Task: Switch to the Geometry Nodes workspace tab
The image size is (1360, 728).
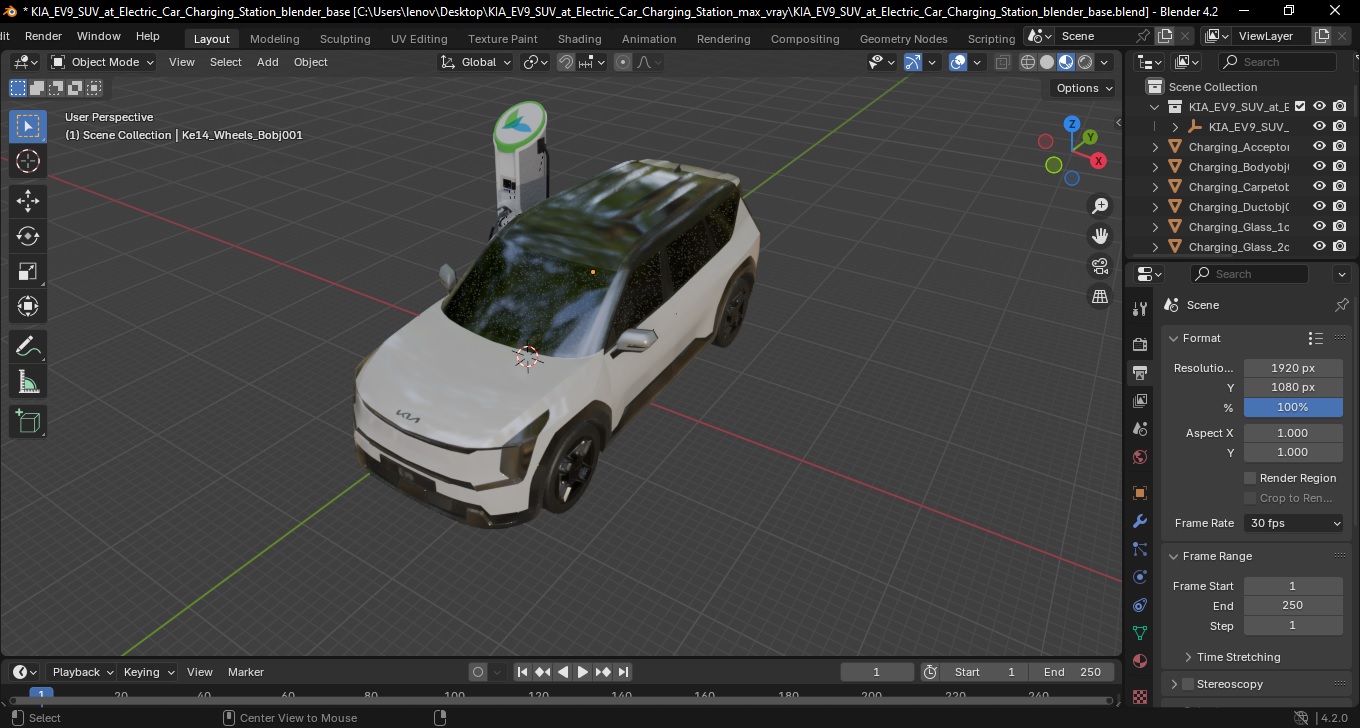Action: coord(903,39)
